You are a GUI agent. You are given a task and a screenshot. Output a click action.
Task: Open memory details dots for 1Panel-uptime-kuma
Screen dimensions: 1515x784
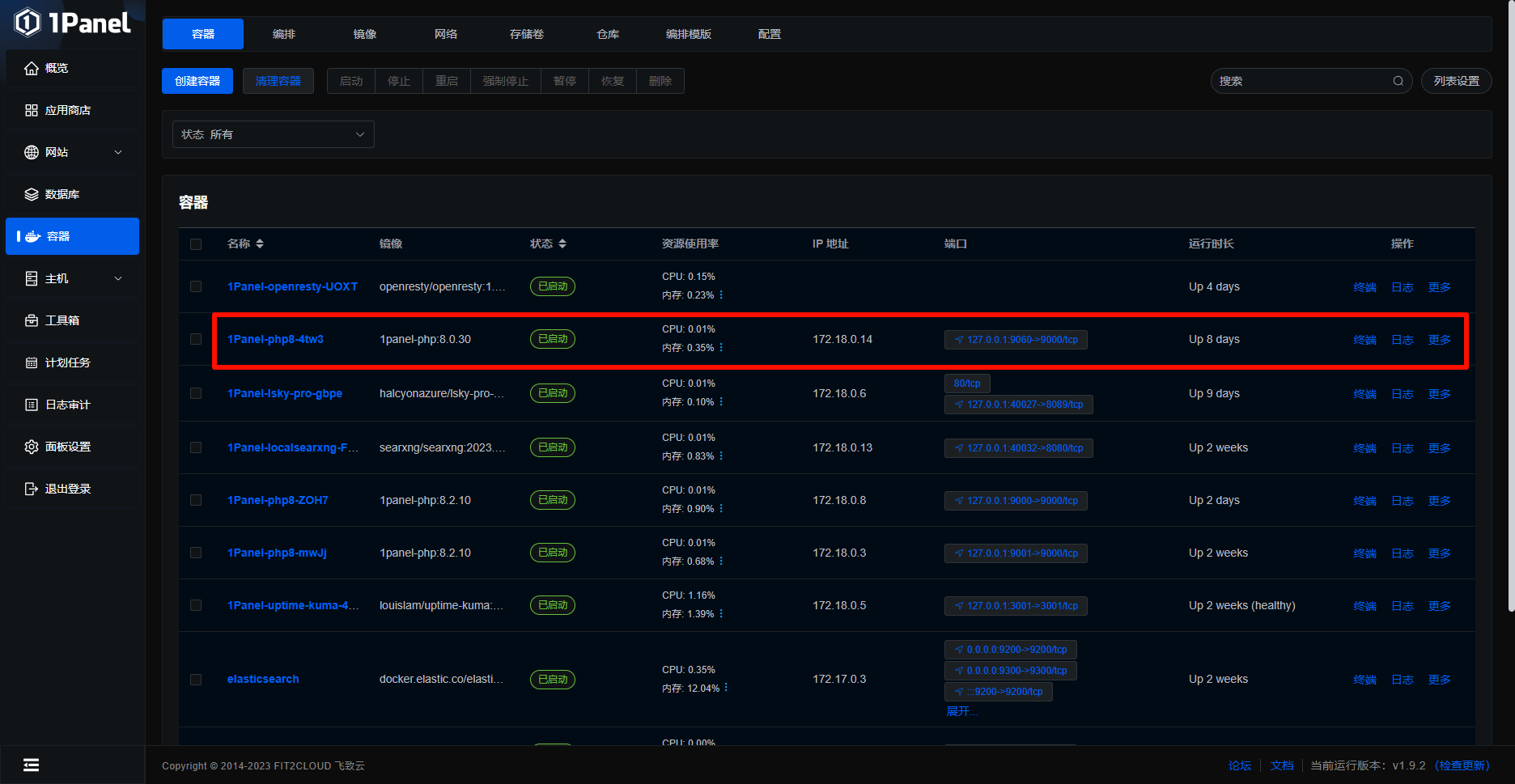click(721, 614)
